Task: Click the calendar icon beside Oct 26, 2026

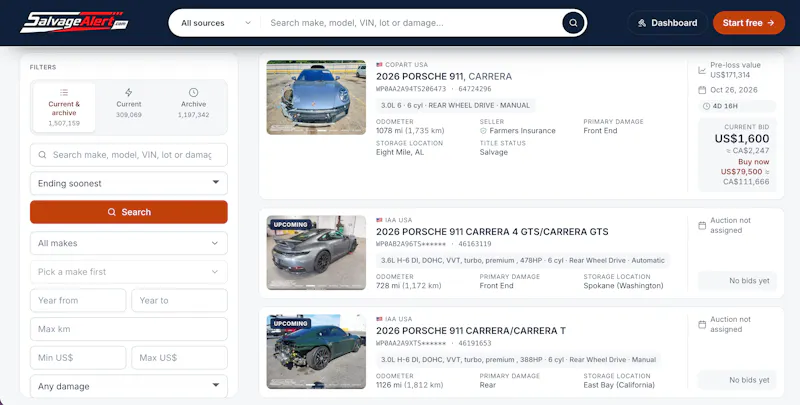Action: [702, 90]
